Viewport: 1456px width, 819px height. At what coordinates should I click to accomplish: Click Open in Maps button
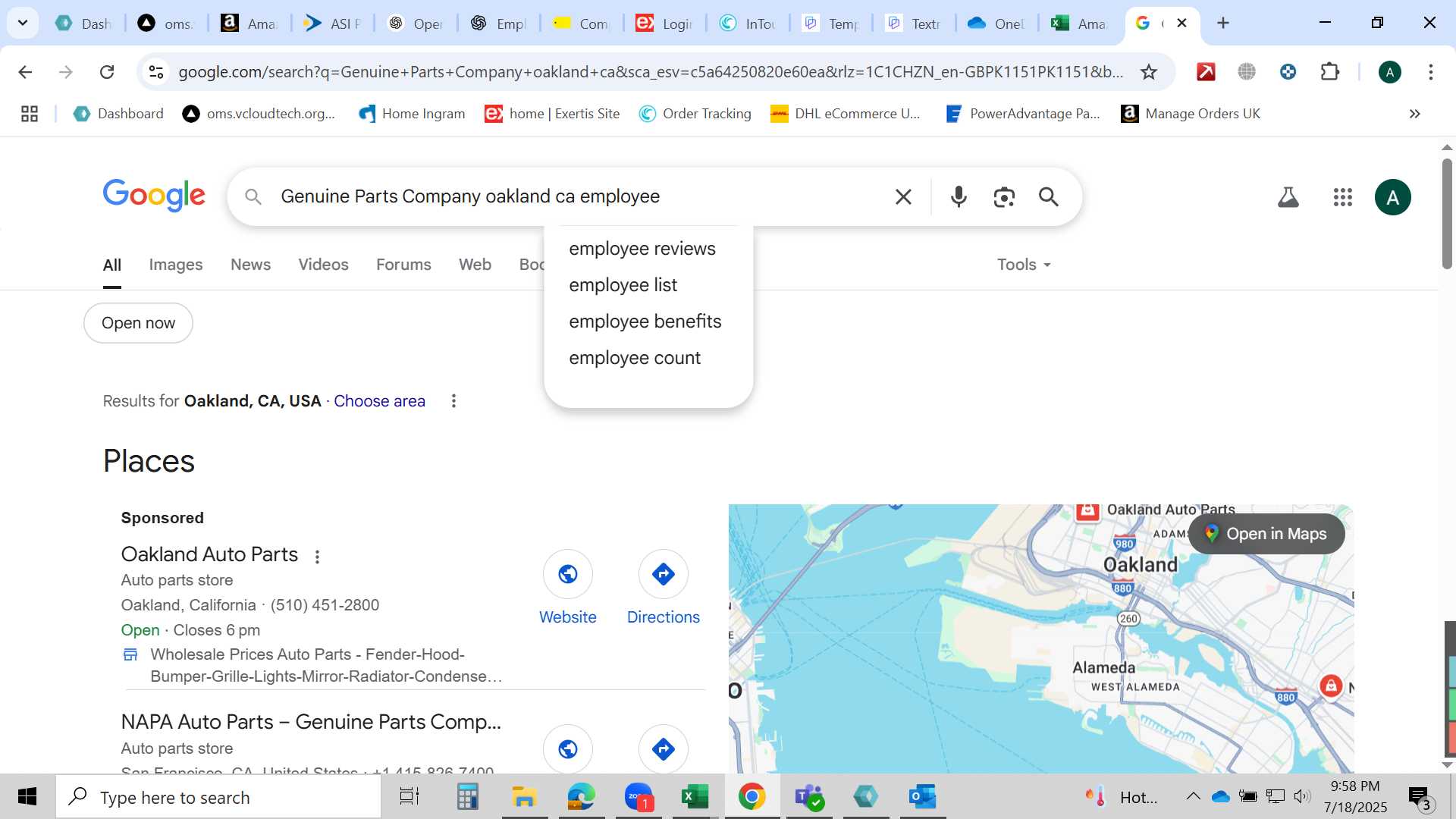point(1266,534)
